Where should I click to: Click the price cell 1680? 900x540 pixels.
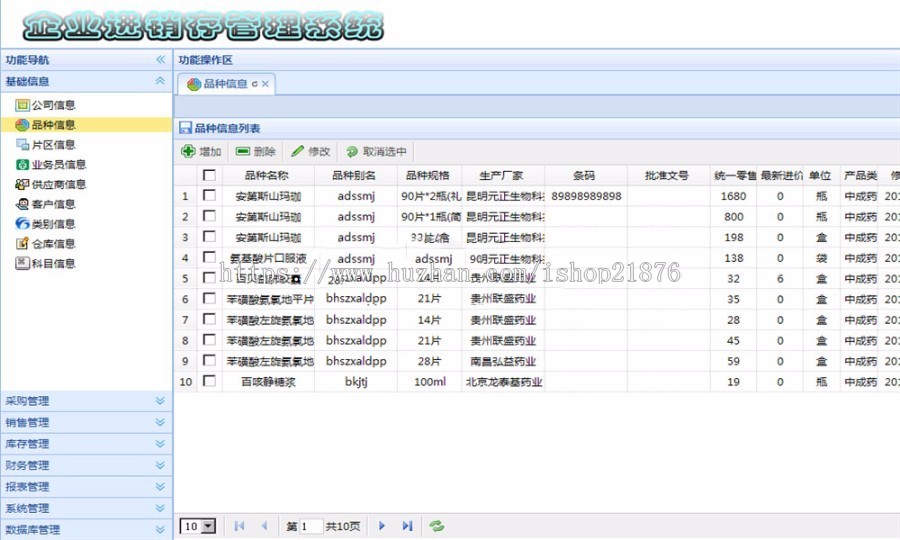click(x=734, y=196)
